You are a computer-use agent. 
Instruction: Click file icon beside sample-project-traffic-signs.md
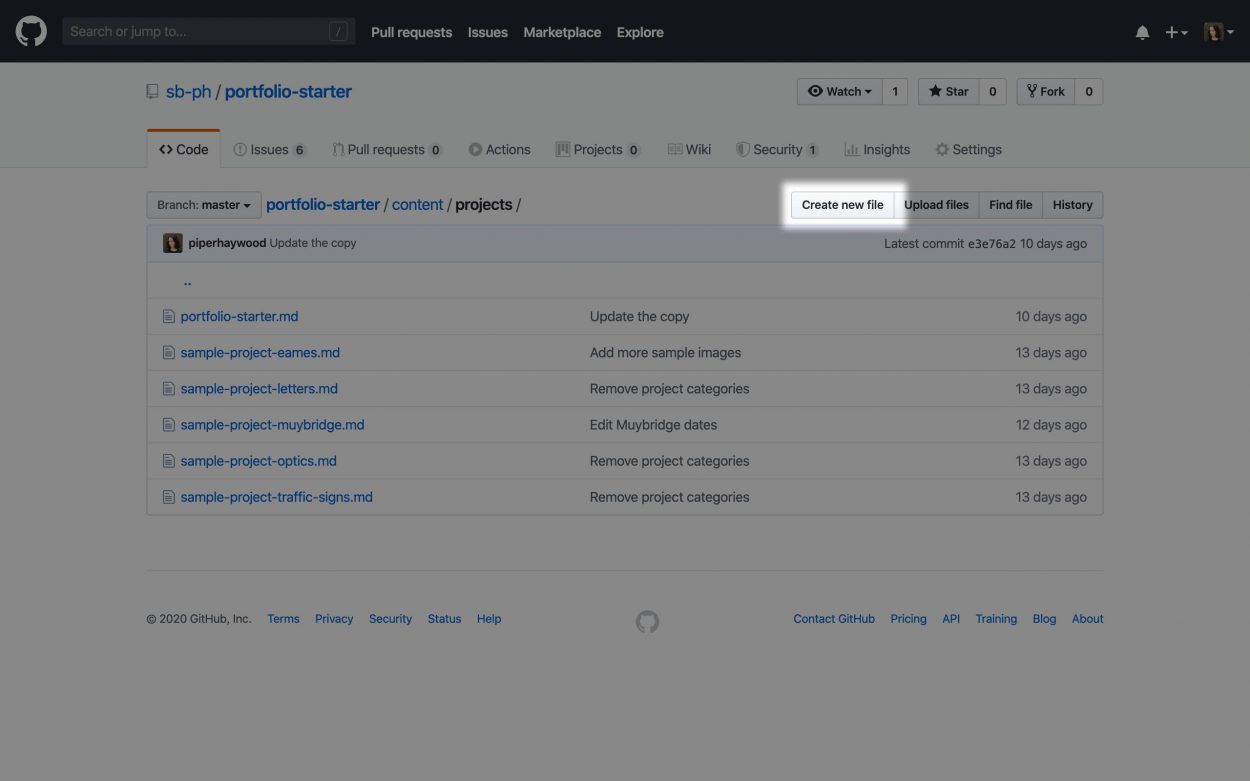(169, 497)
